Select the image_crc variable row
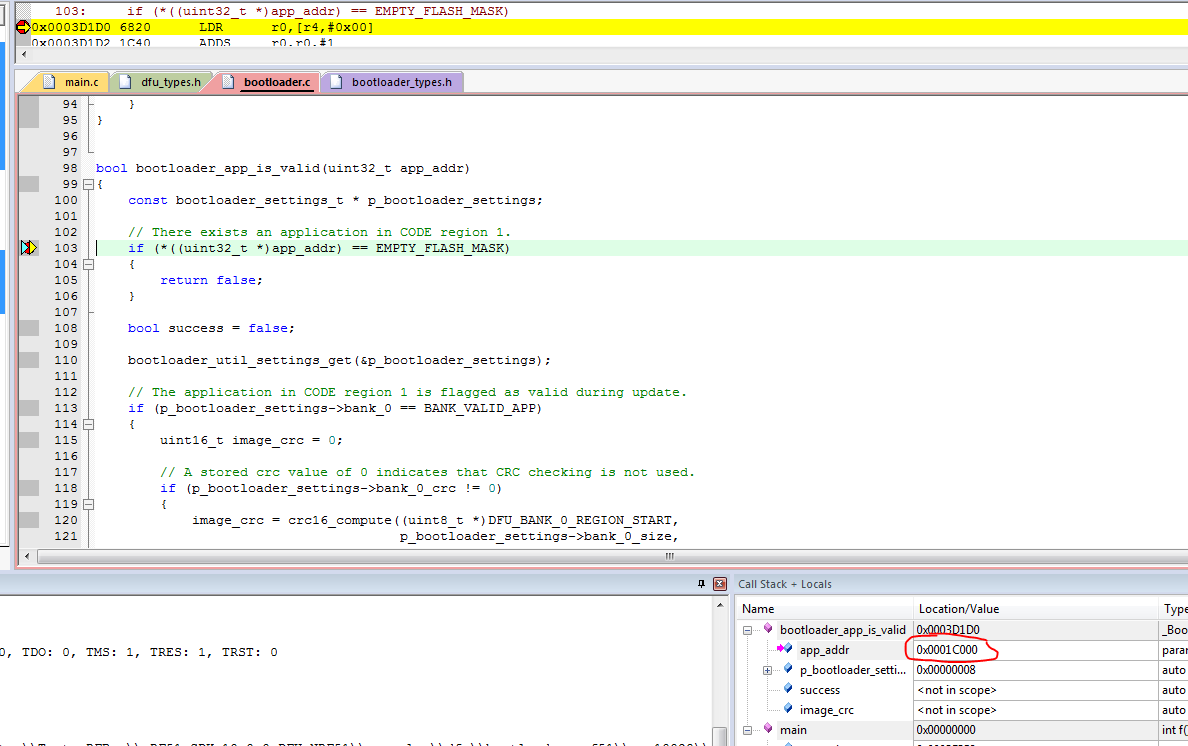Image resolution: width=1188 pixels, height=746 pixels. pos(961,710)
